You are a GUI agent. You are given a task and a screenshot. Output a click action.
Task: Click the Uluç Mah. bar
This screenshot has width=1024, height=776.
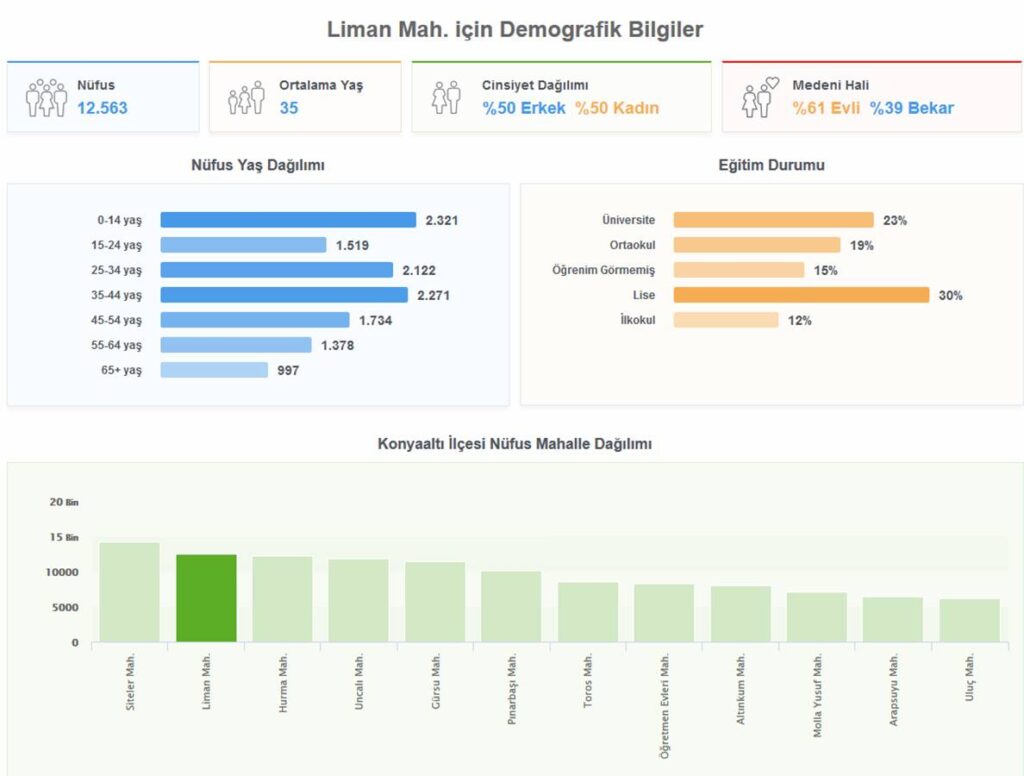(969, 620)
